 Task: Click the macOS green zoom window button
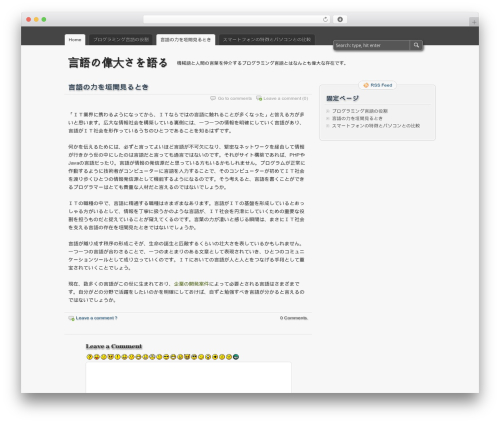click(x=44, y=19)
